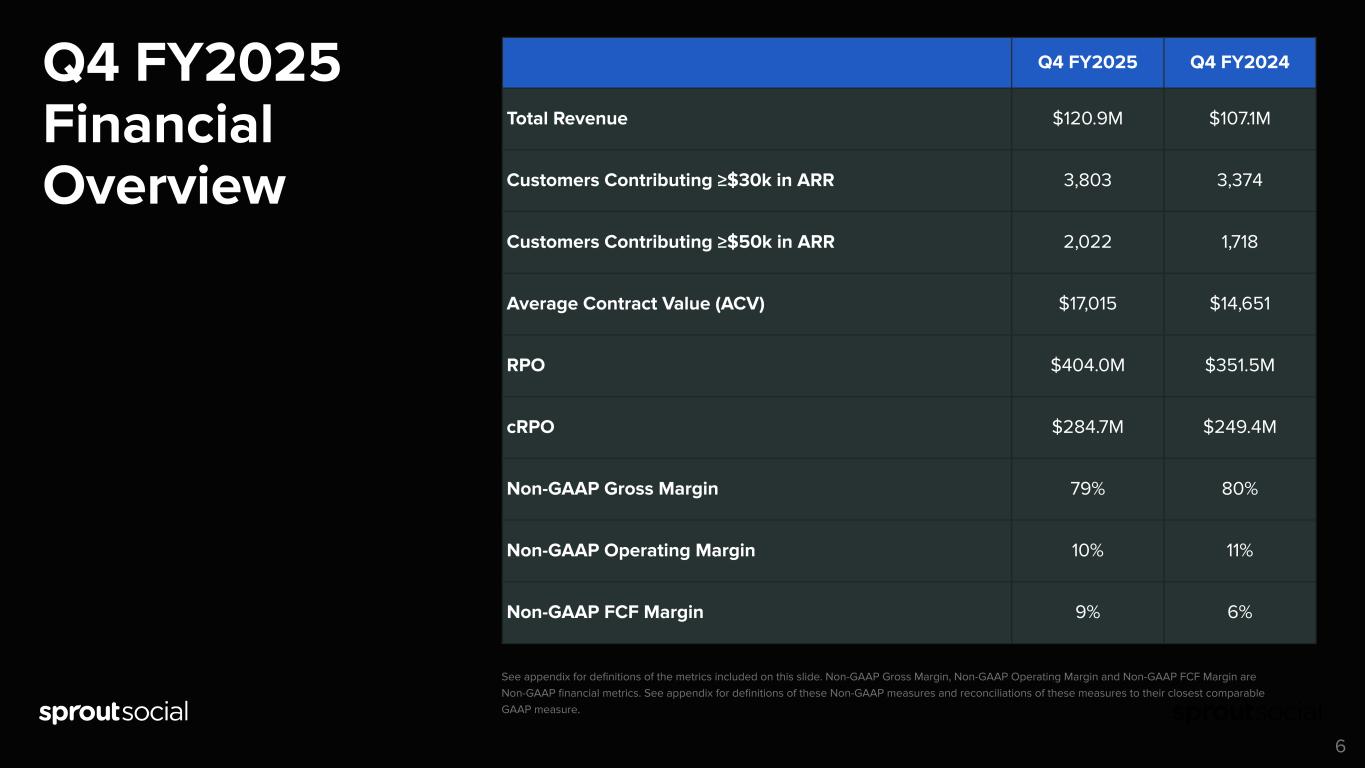Click the $17,015 ACV value
The width and height of the screenshot is (1365, 768).
click(x=1087, y=303)
